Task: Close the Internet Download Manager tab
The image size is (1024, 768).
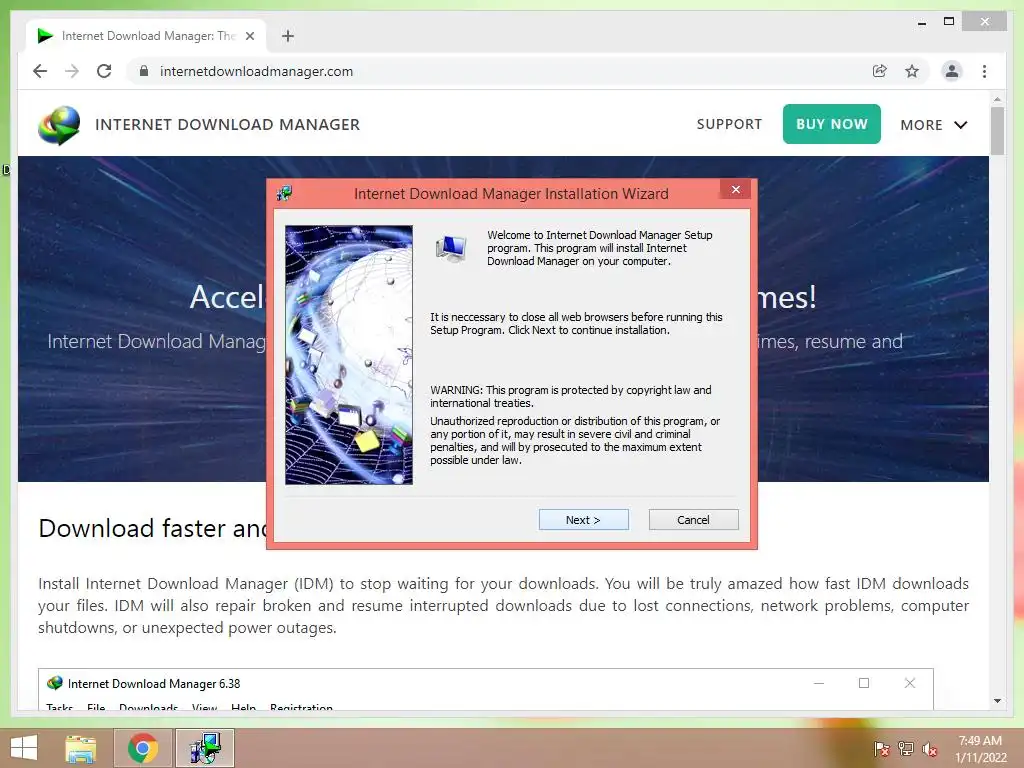Action: pyautogui.click(x=249, y=36)
